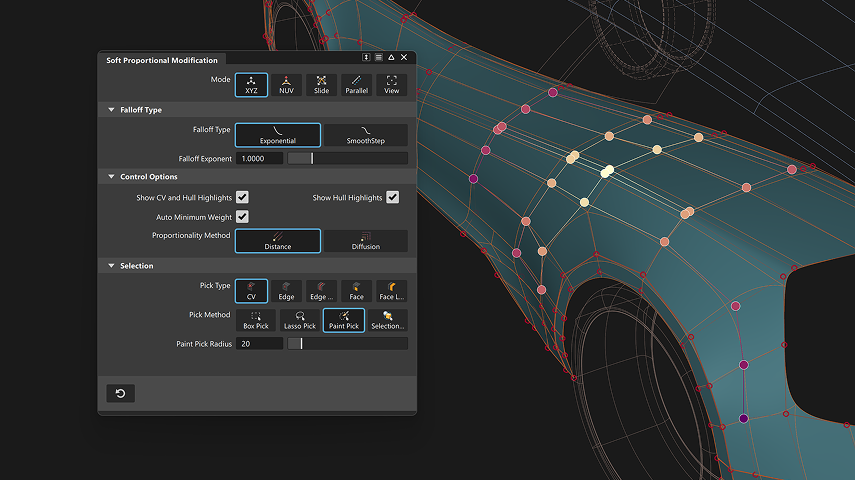Viewport: 855px width, 480px height.
Task: Switch to Slide mode
Action: 321,85
